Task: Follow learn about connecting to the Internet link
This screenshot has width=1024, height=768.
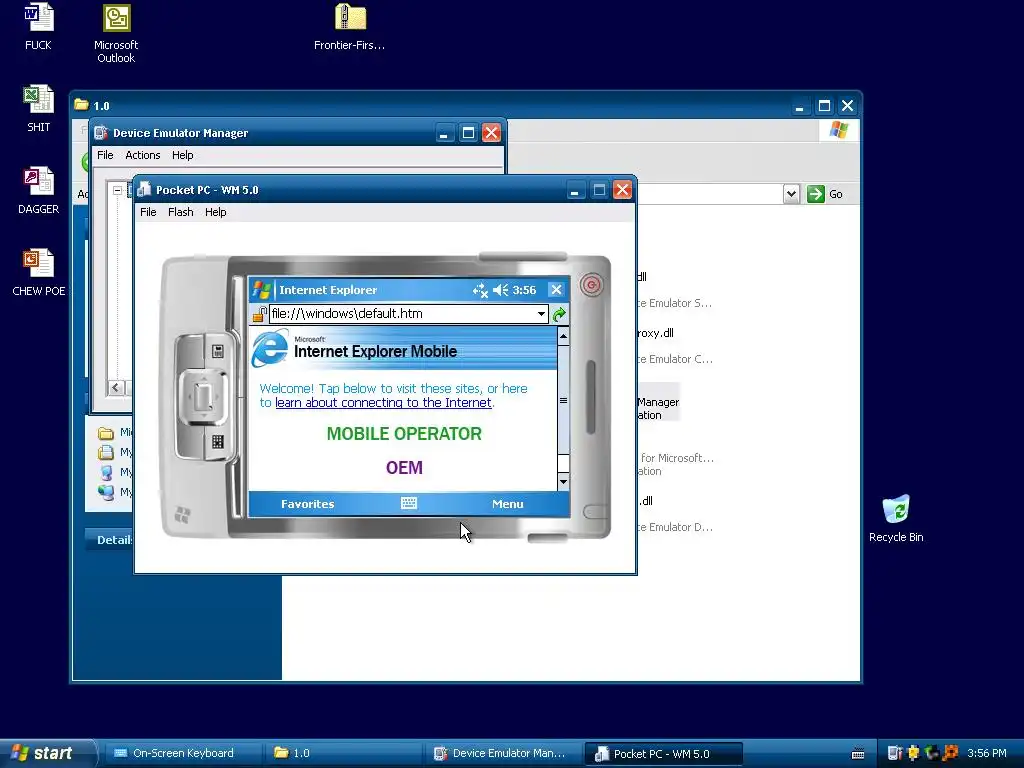Action: pyautogui.click(x=383, y=403)
